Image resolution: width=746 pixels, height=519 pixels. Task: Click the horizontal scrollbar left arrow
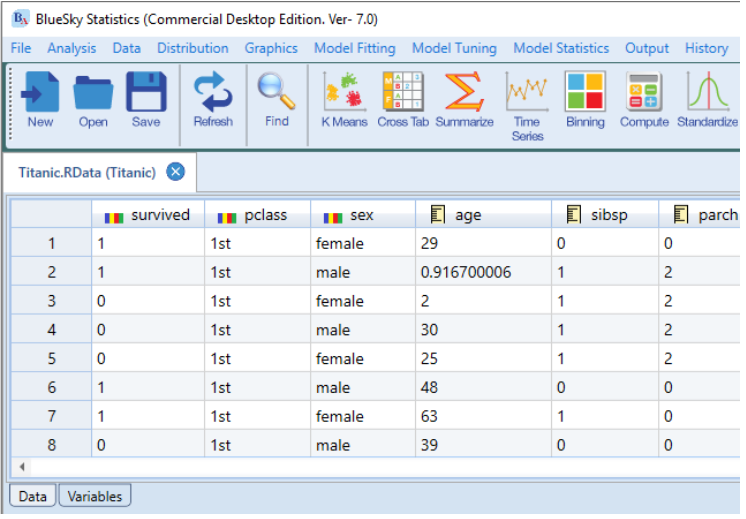(22, 467)
